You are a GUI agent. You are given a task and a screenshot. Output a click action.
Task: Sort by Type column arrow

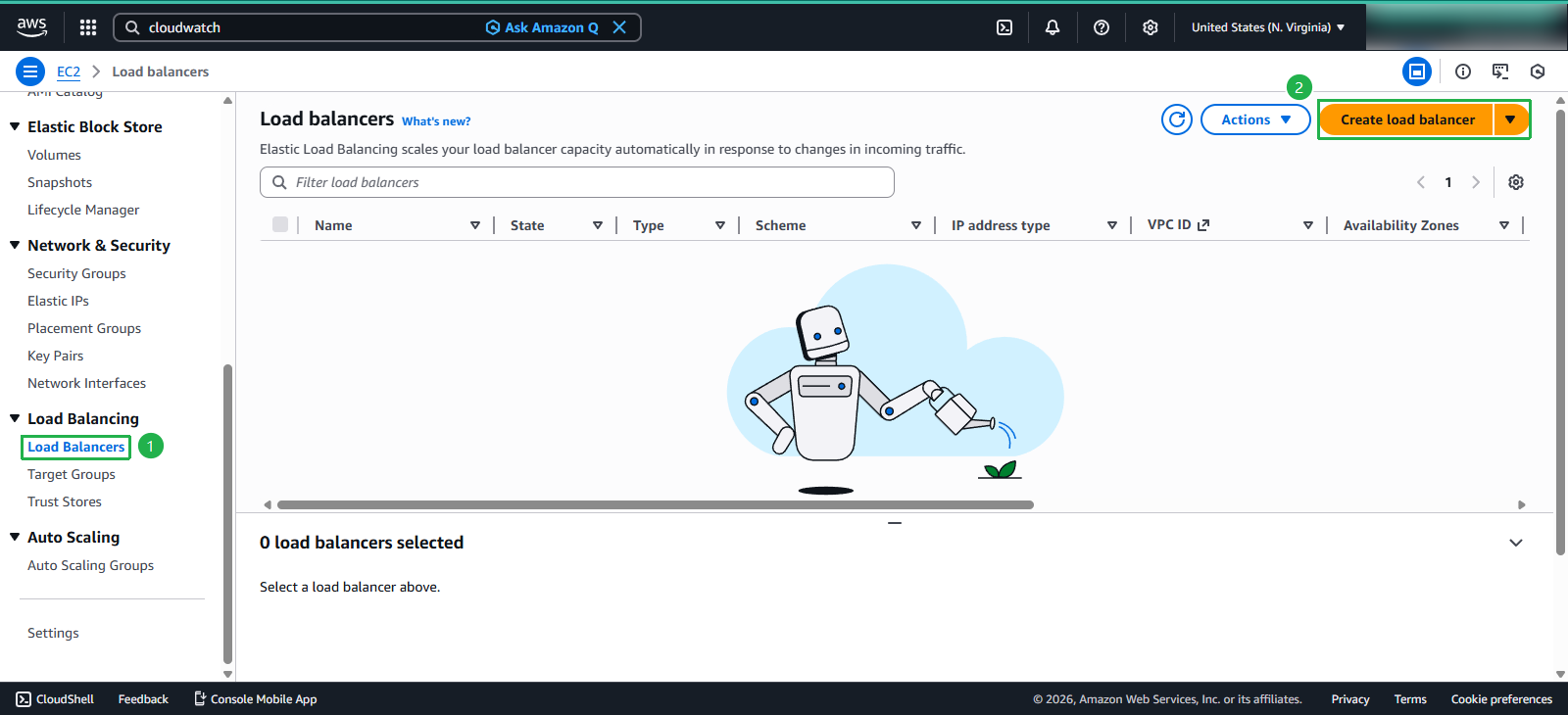(720, 225)
